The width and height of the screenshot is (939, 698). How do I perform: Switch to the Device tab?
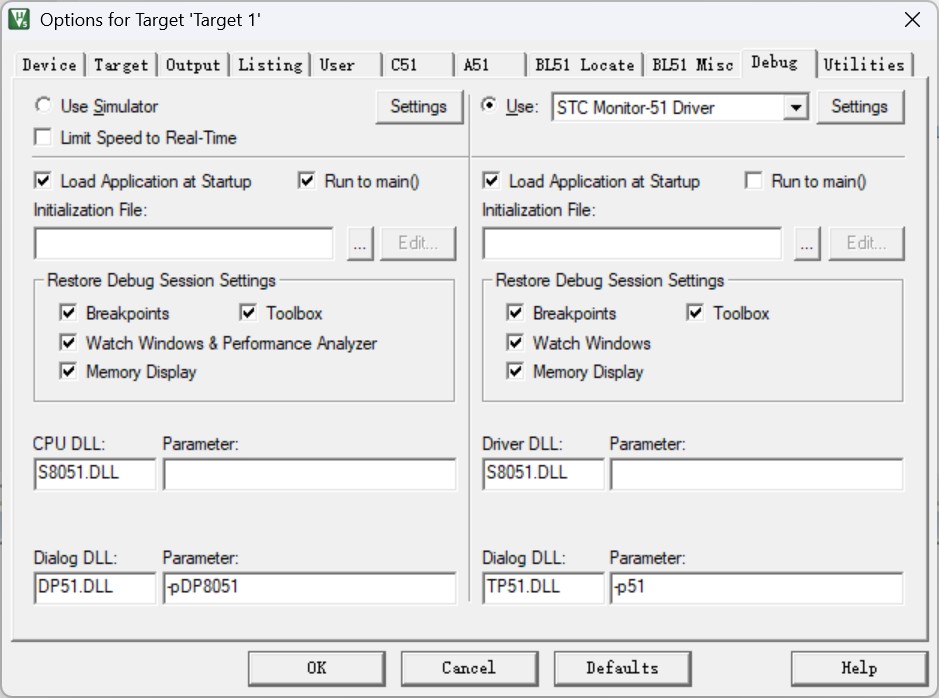coord(49,65)
